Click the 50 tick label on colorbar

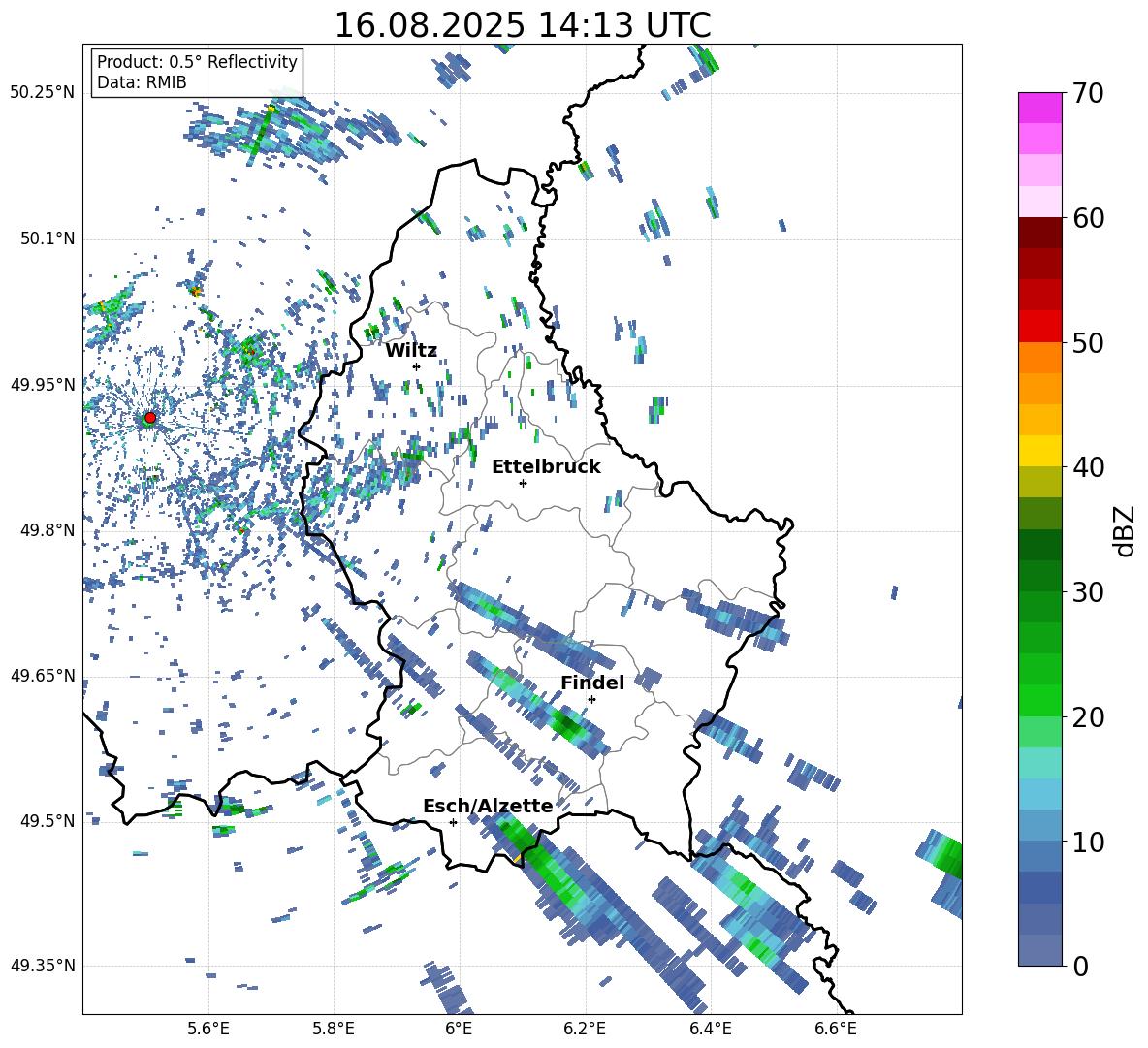(1088, 342)
